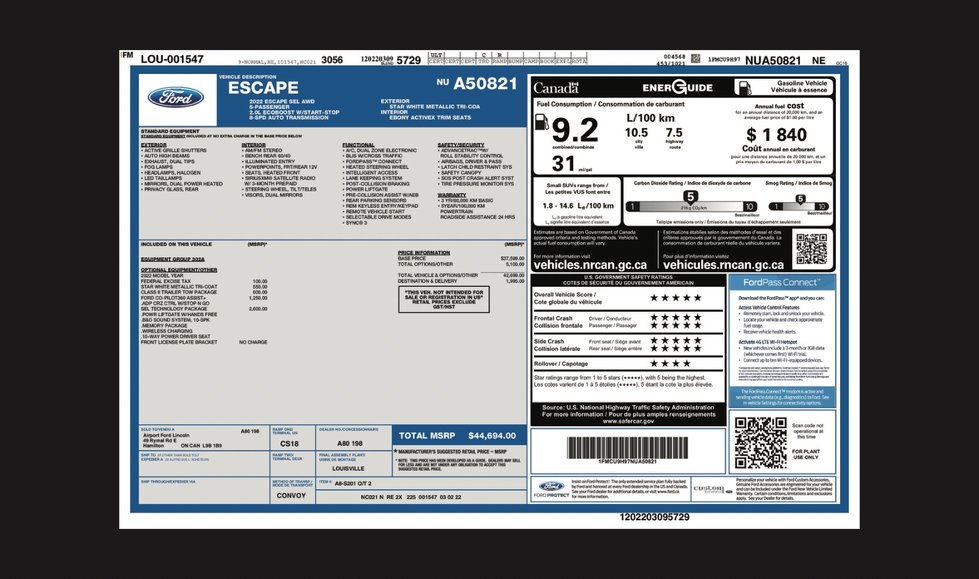Viewport: 979px width, 579px height.
Task: Click the Rollover rating row
Action: tap(627, 364)
